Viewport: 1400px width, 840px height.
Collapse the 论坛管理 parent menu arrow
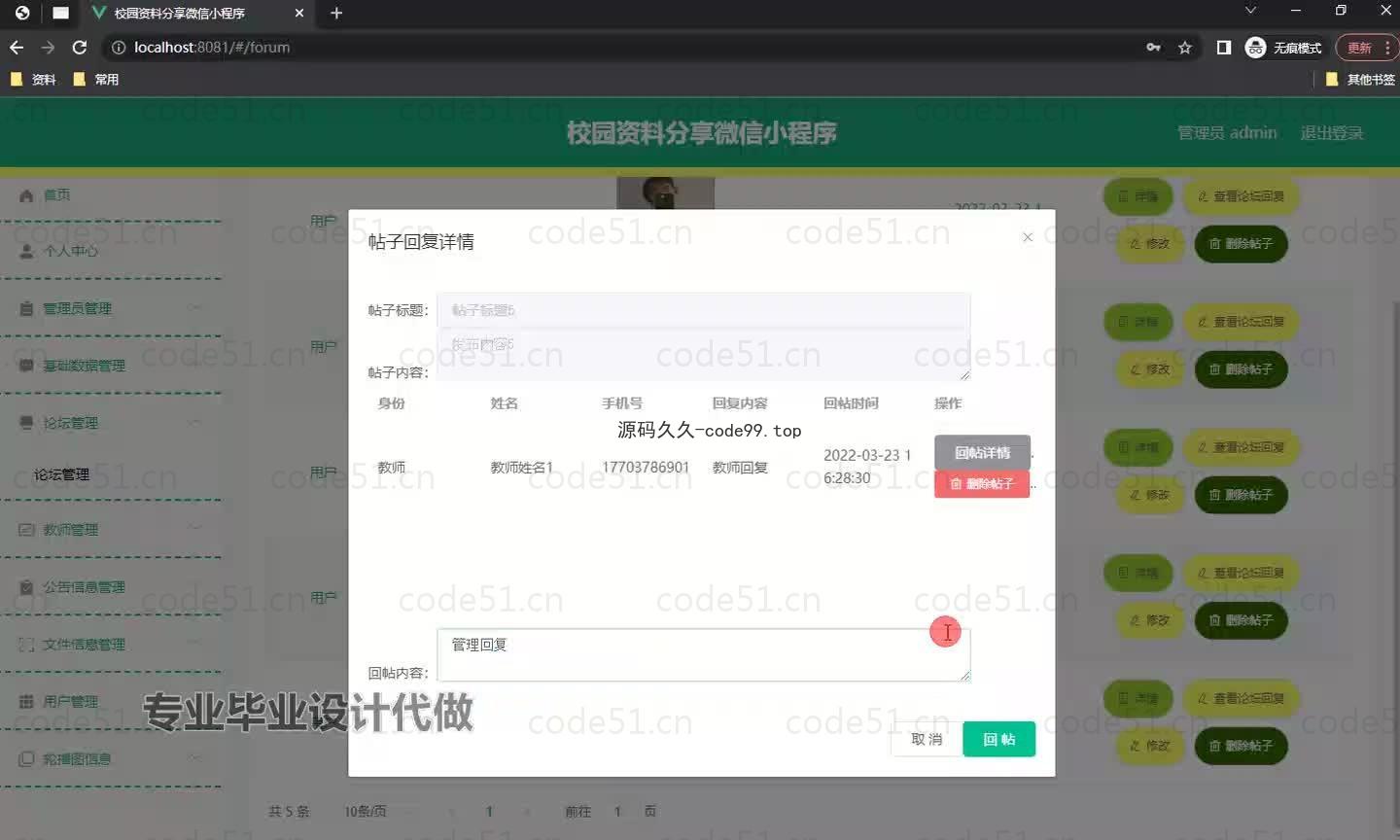coord(194,422)
